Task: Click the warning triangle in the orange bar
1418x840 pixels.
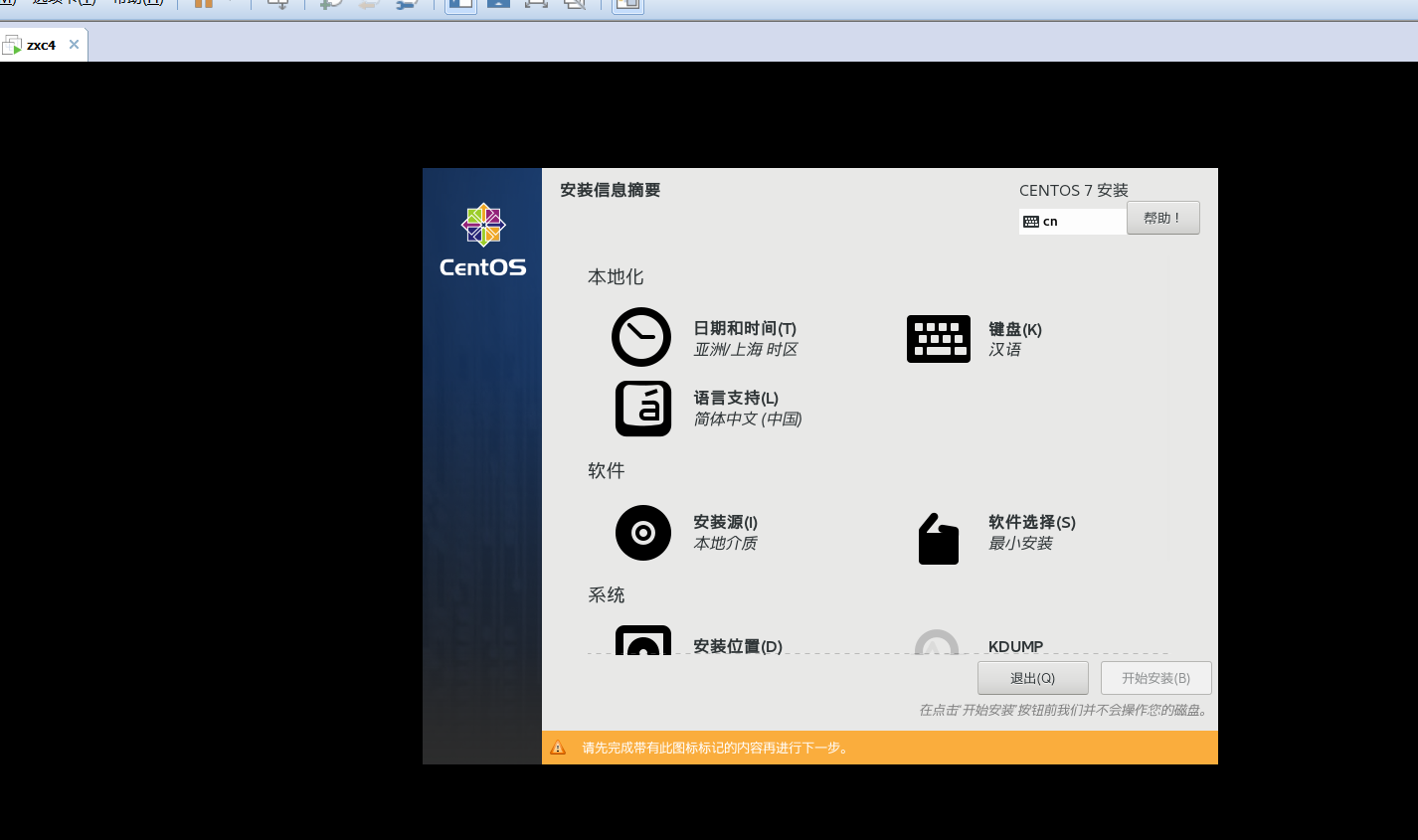Action: 558,748
